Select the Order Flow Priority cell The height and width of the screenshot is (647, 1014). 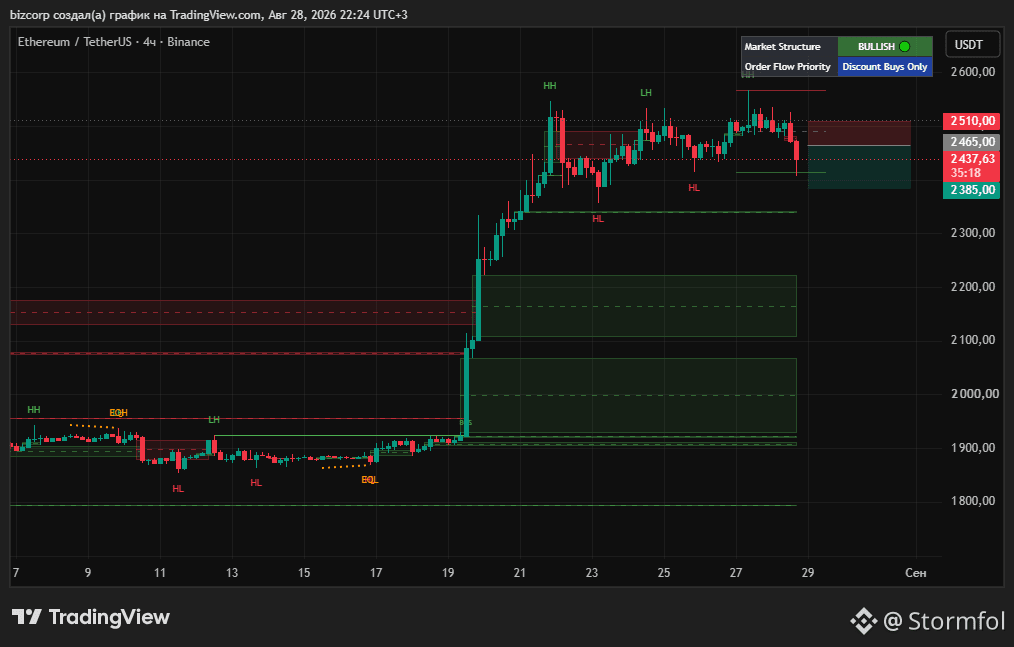click(x=789, y=67)
